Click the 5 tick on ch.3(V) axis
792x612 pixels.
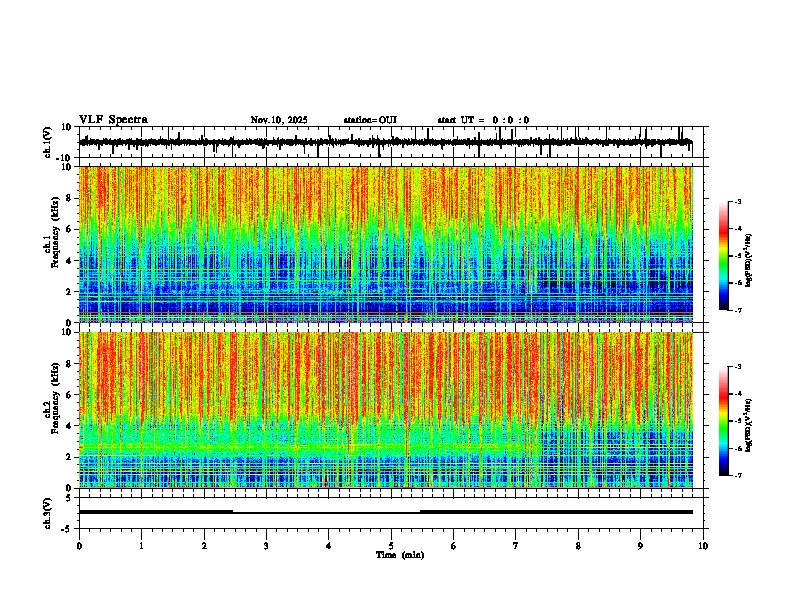click(x=70, y=498)
